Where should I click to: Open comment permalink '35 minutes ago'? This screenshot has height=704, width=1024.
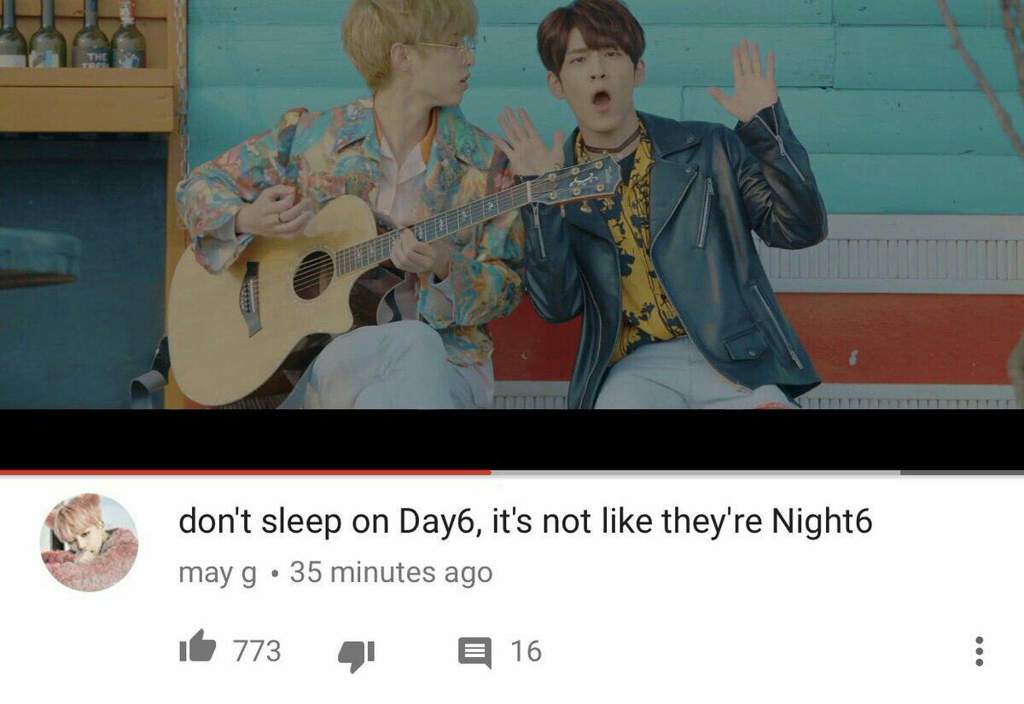tap(391, 572)
